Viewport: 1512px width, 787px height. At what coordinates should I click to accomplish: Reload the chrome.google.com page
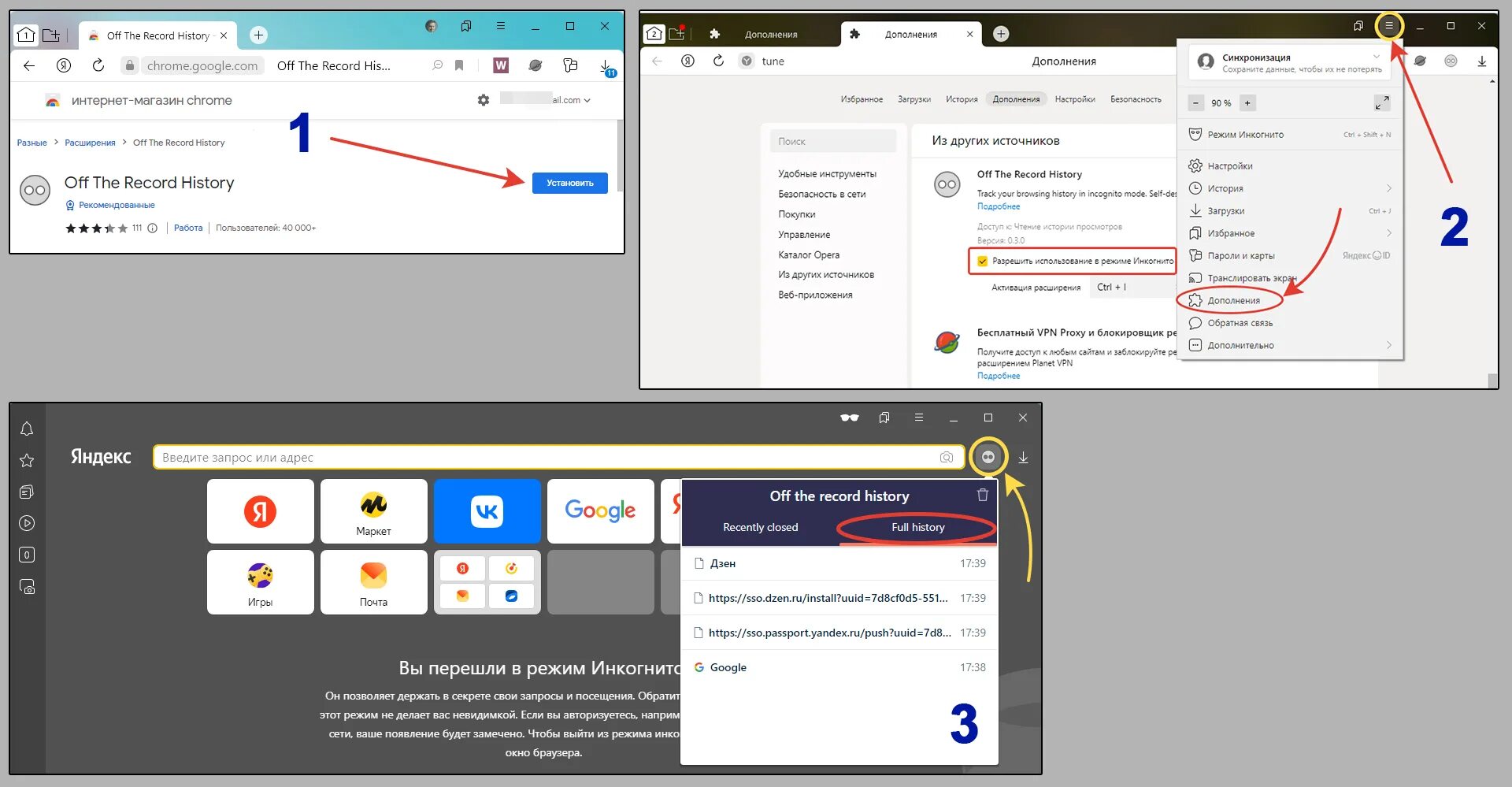(98, 65)
